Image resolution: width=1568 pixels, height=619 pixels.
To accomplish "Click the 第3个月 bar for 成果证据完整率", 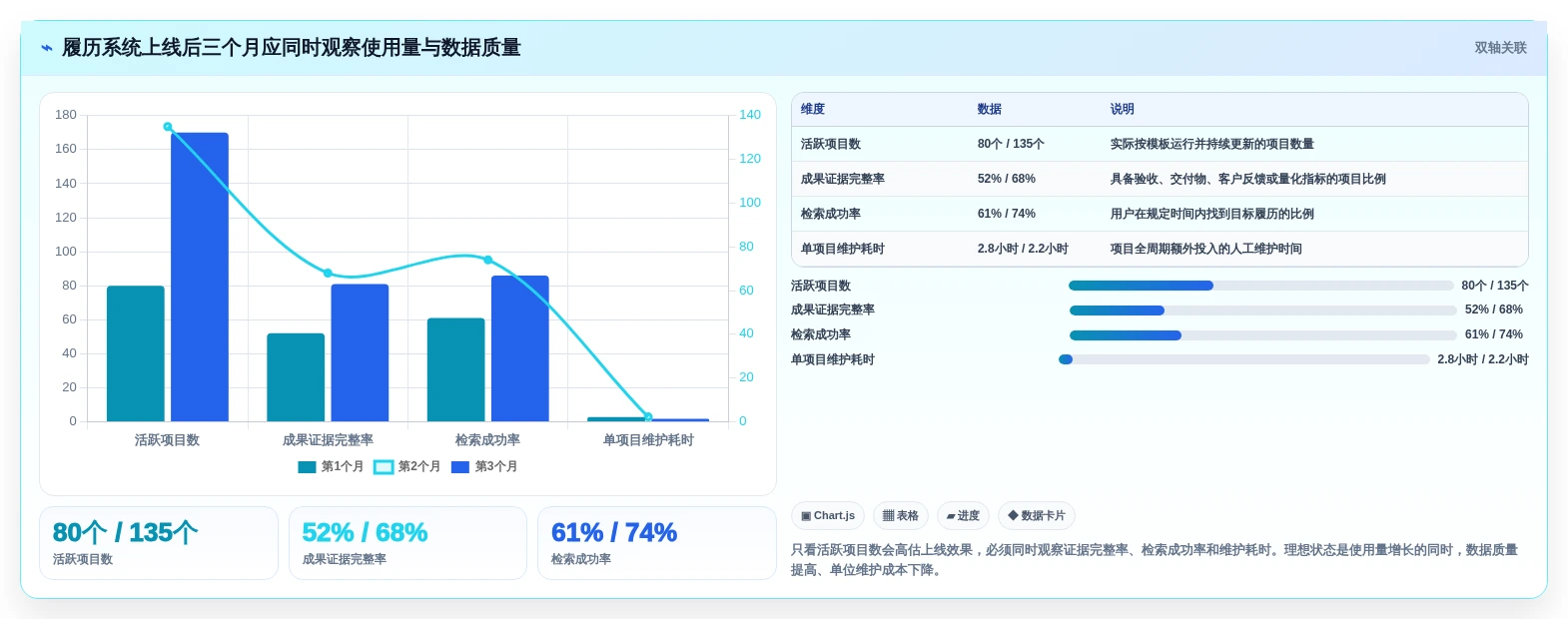I will [360, 352].
